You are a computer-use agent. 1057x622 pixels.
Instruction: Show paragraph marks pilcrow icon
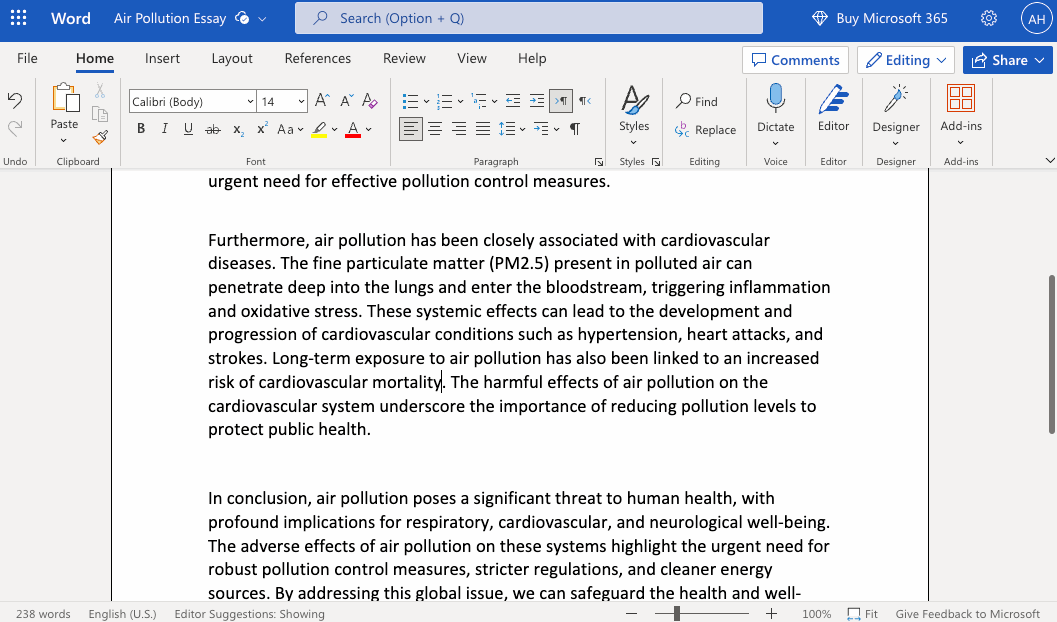coord(575,129)
